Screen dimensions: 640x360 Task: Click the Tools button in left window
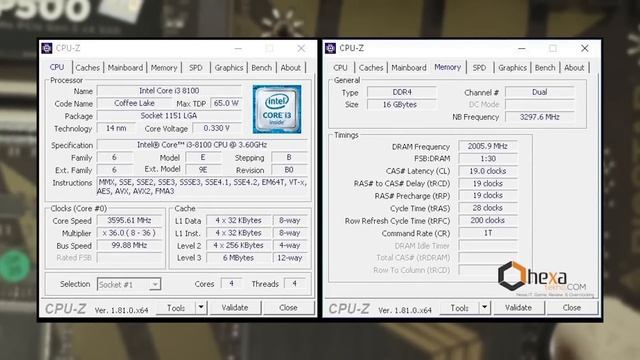pos(176,308)
